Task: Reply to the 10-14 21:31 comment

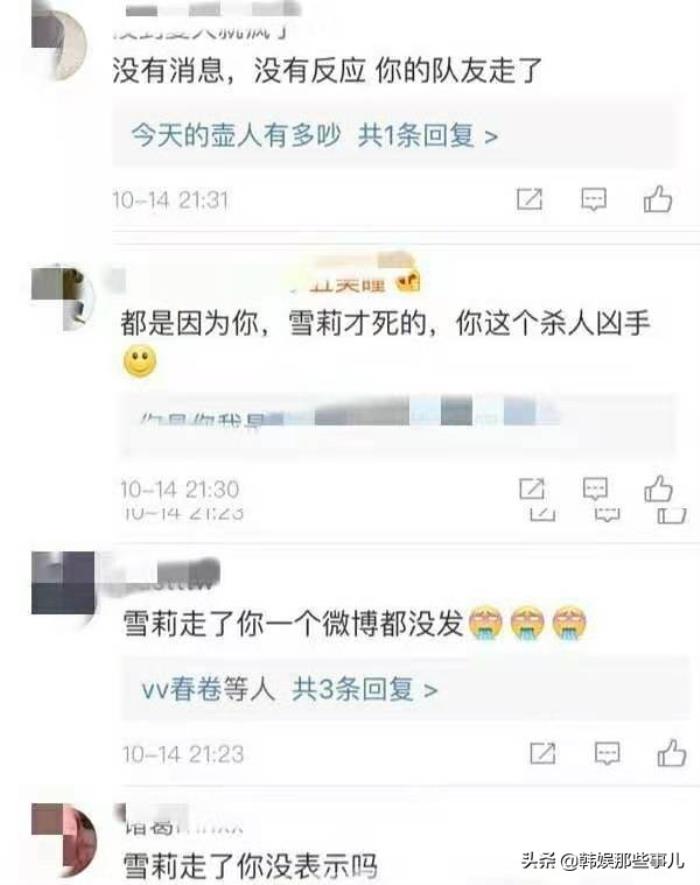Action: tap(594, 199)
